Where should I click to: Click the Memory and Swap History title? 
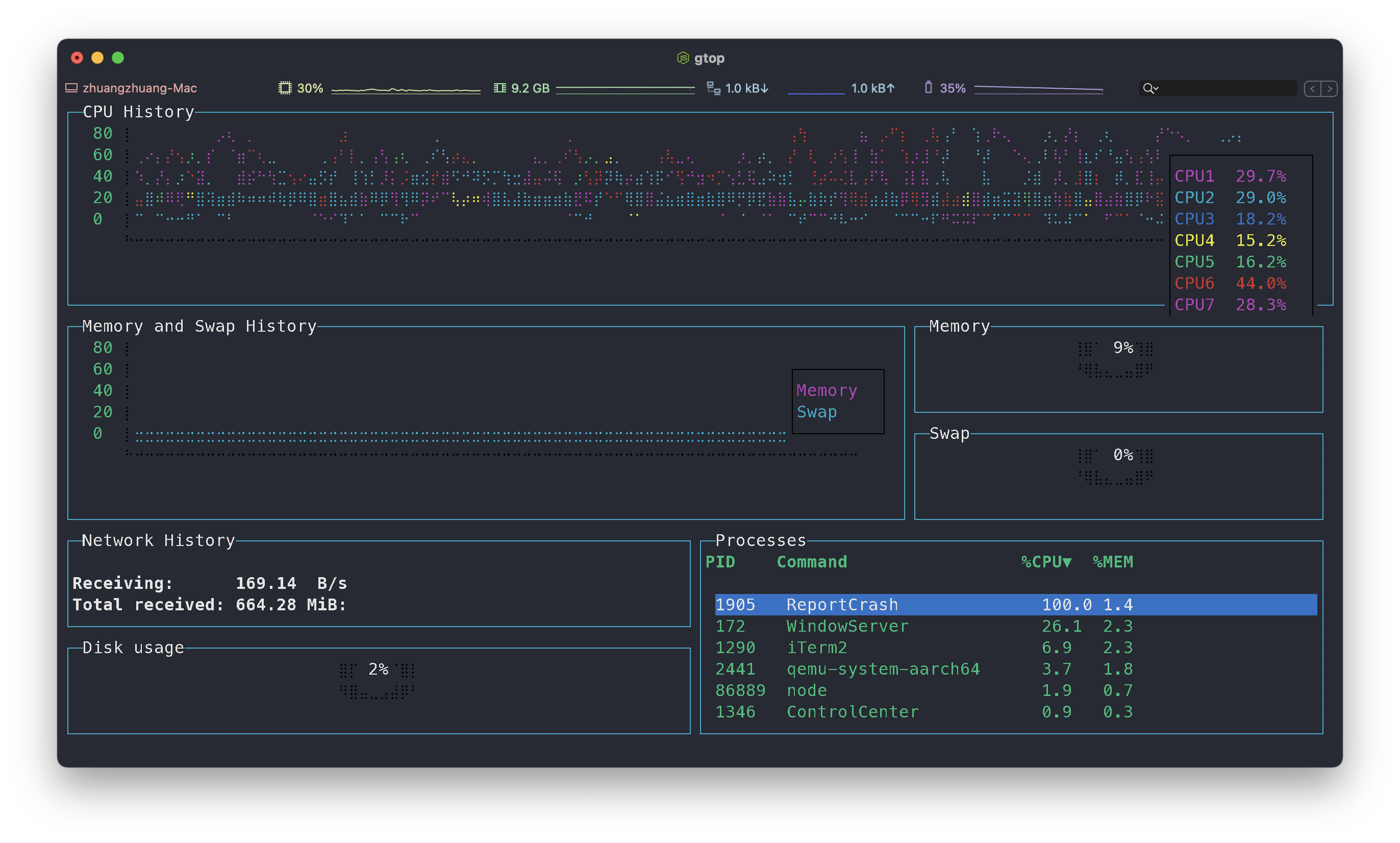pyautogui.click(x=199, y=326)
